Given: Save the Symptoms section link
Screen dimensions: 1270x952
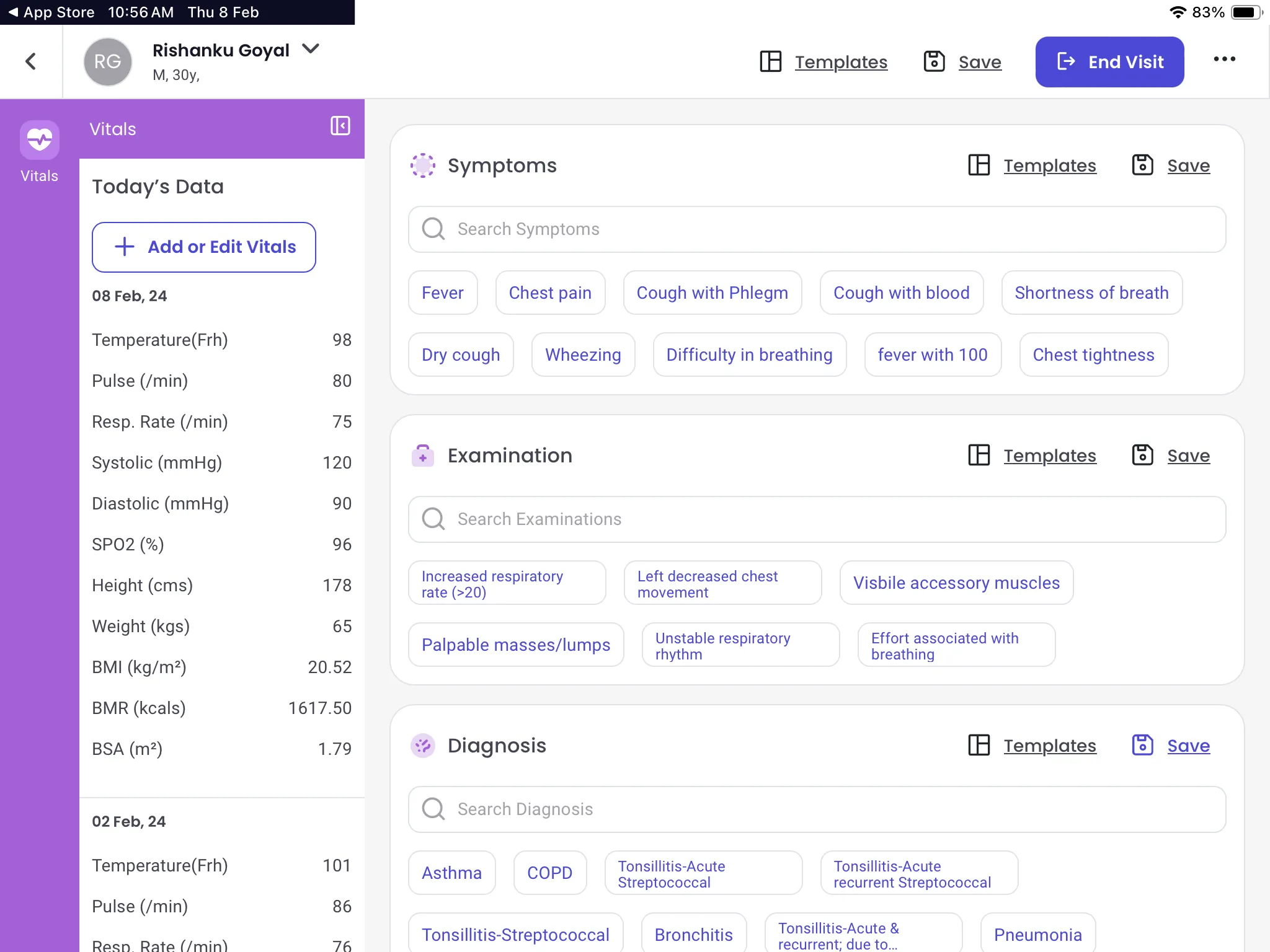Looking at the screenshot, I should (x=1188, y=165).
